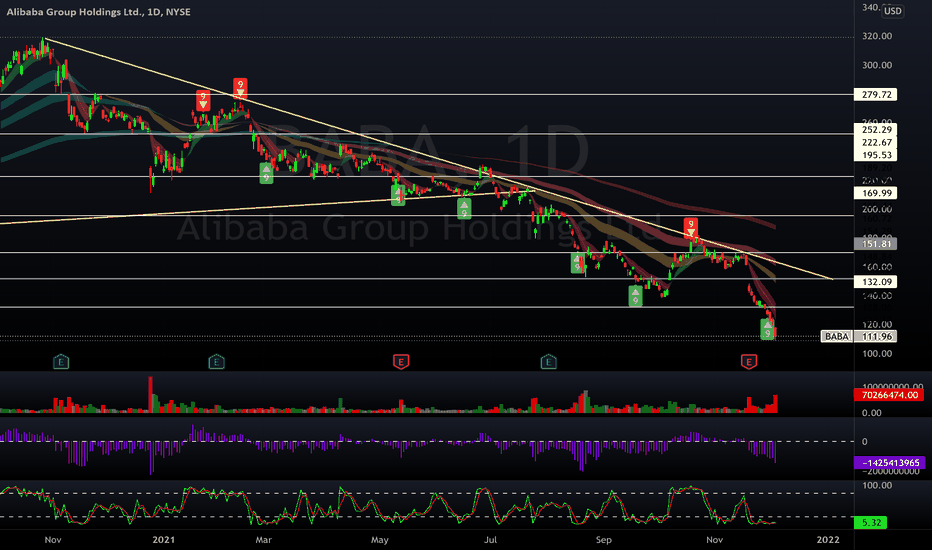932x550 pixels.
Task: Click the 2022 label on the time axis
Action: [828, 540]
